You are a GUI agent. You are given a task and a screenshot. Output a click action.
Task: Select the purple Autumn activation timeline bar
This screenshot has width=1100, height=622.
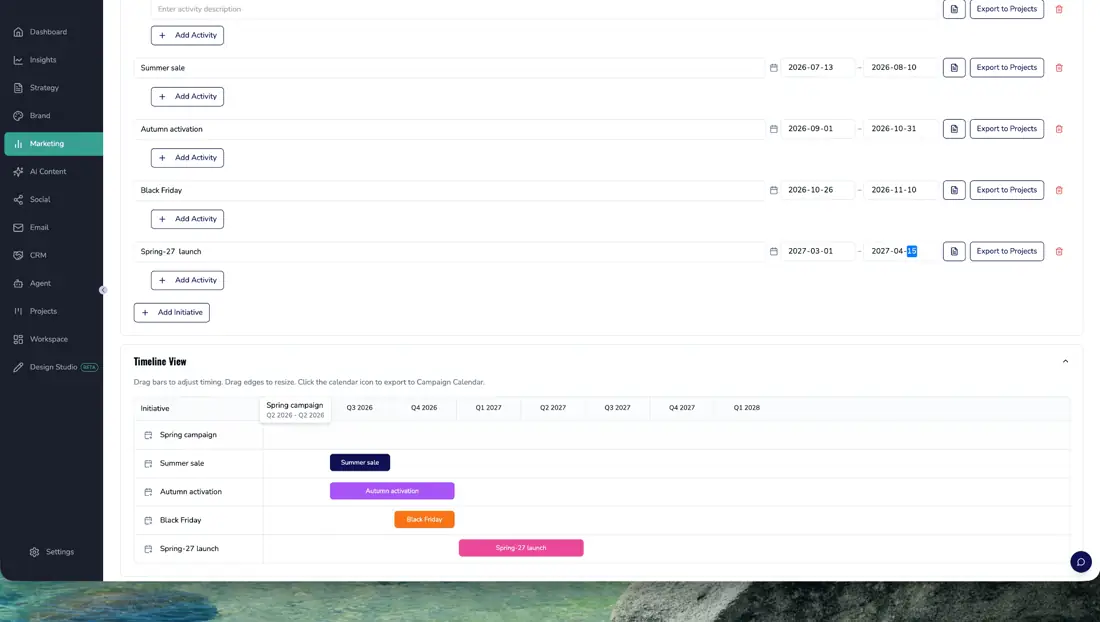pos(392,491)
